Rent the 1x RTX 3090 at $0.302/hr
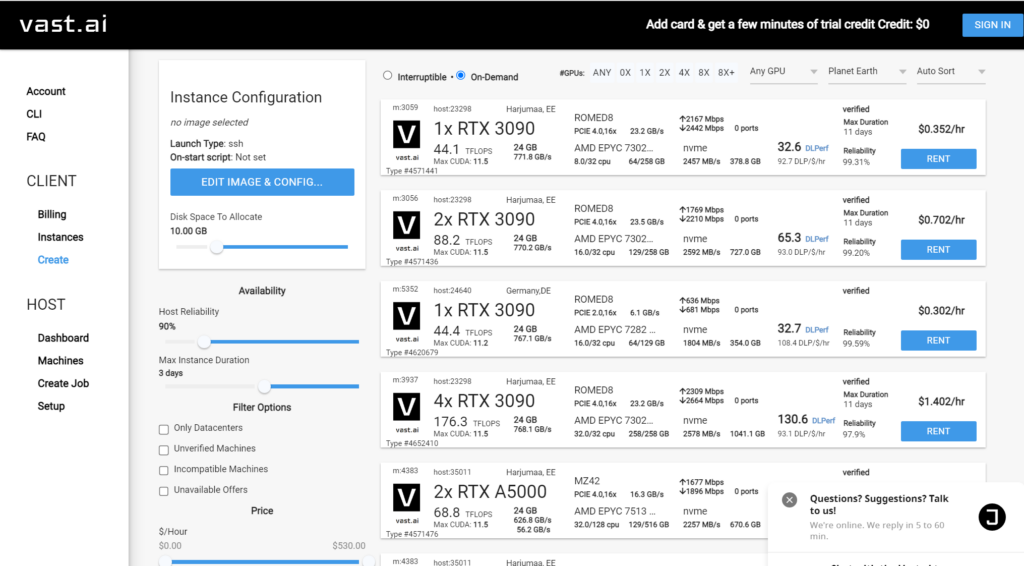The image size is (1024, 566). pos(938,340)
